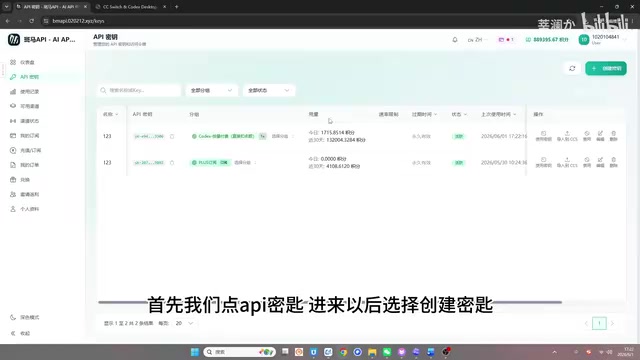This screenshot has height=360, width=640.
Task: Click the taskbar search box
Action: coord(239,352)
